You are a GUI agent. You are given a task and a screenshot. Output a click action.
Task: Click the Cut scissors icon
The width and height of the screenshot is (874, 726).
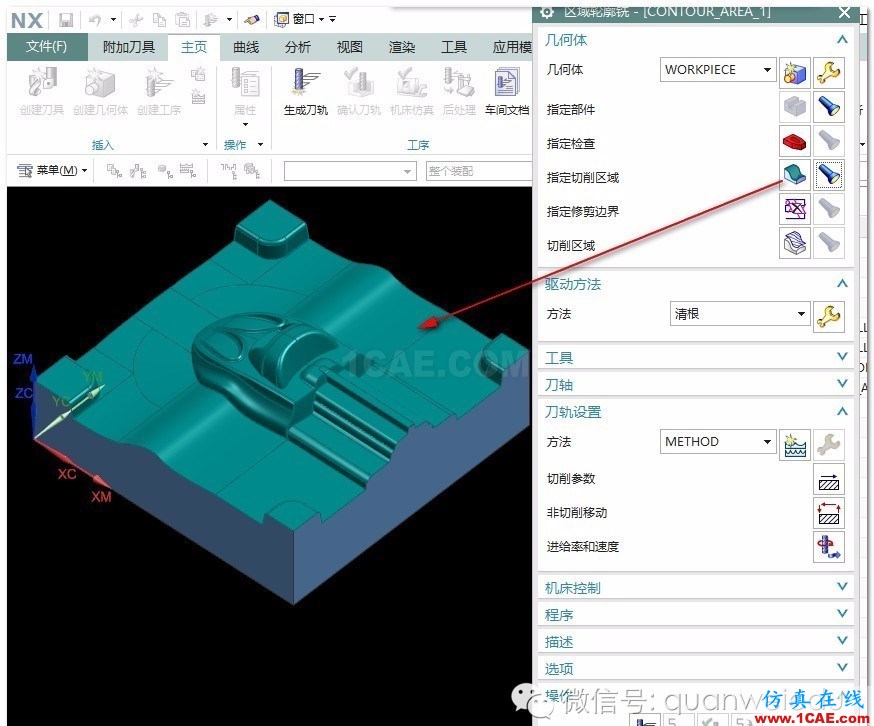(135, 21)
